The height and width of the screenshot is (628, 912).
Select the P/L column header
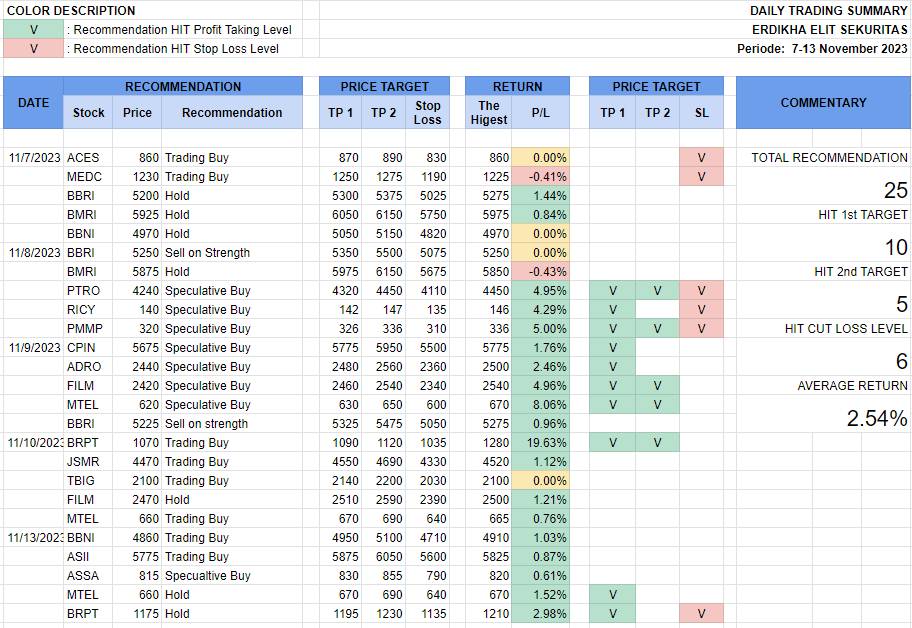tap(540, 113)
